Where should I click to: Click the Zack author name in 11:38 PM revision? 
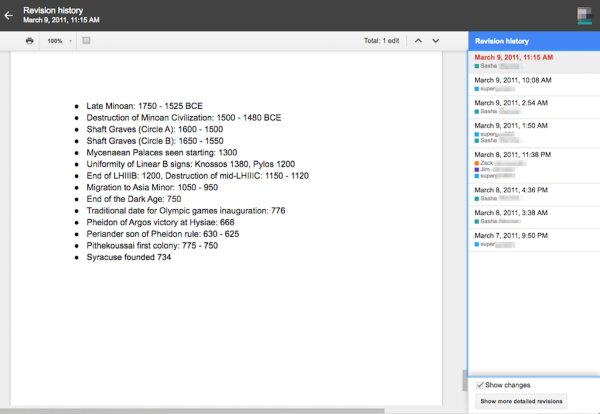point(487,163)
